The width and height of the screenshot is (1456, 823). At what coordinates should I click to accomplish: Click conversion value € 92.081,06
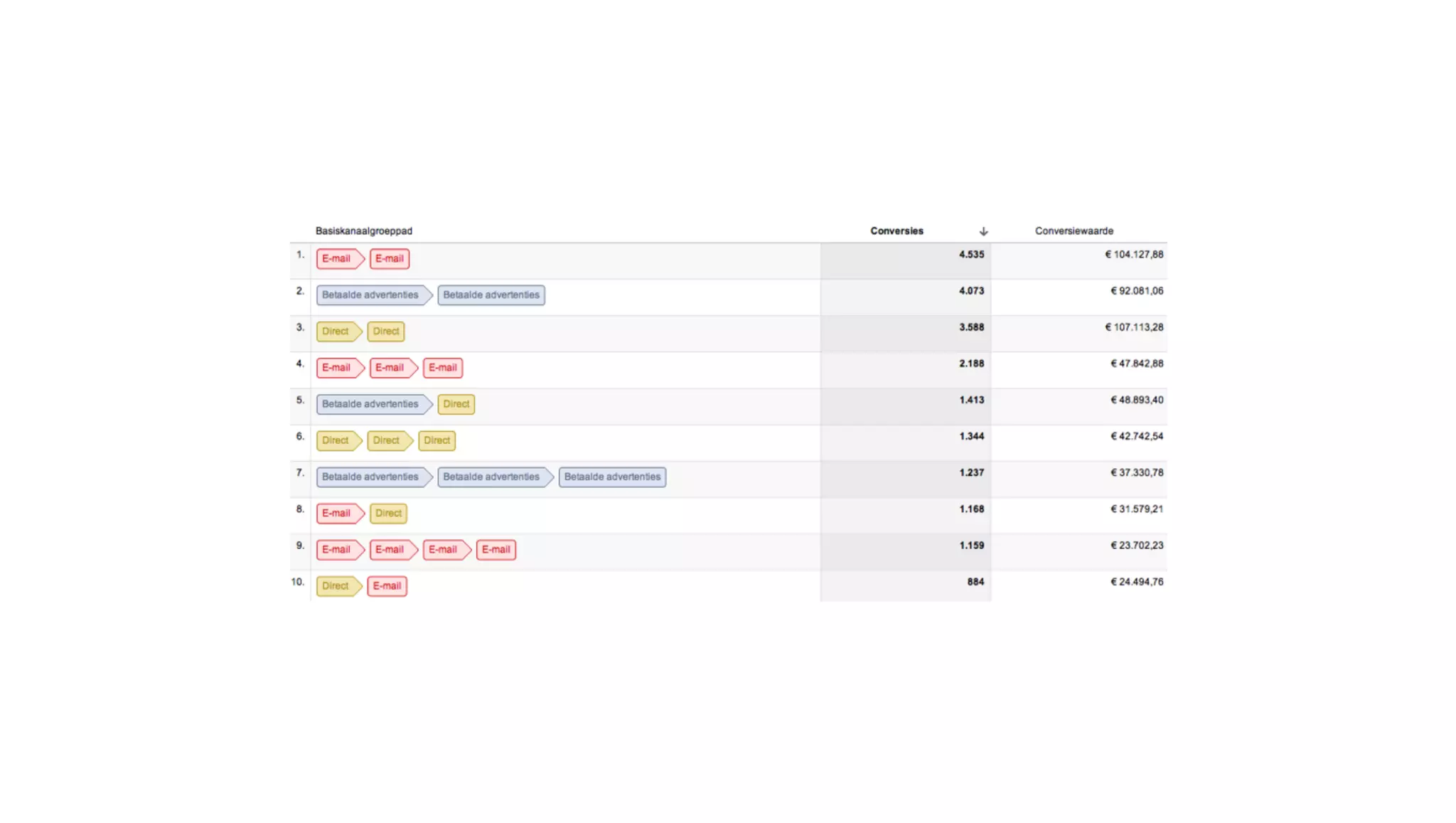[1137, 291]
